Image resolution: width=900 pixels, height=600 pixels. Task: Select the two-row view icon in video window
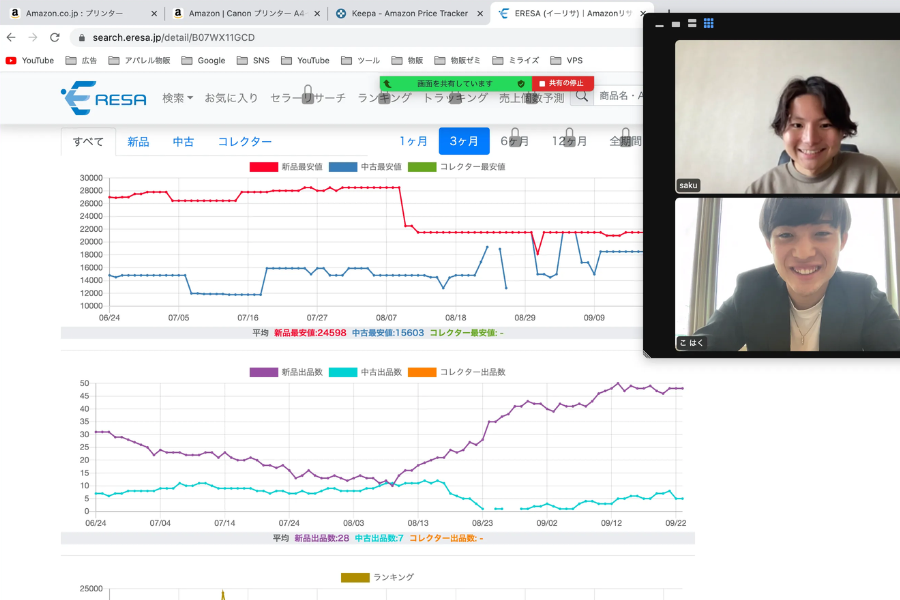coord(692,24)
